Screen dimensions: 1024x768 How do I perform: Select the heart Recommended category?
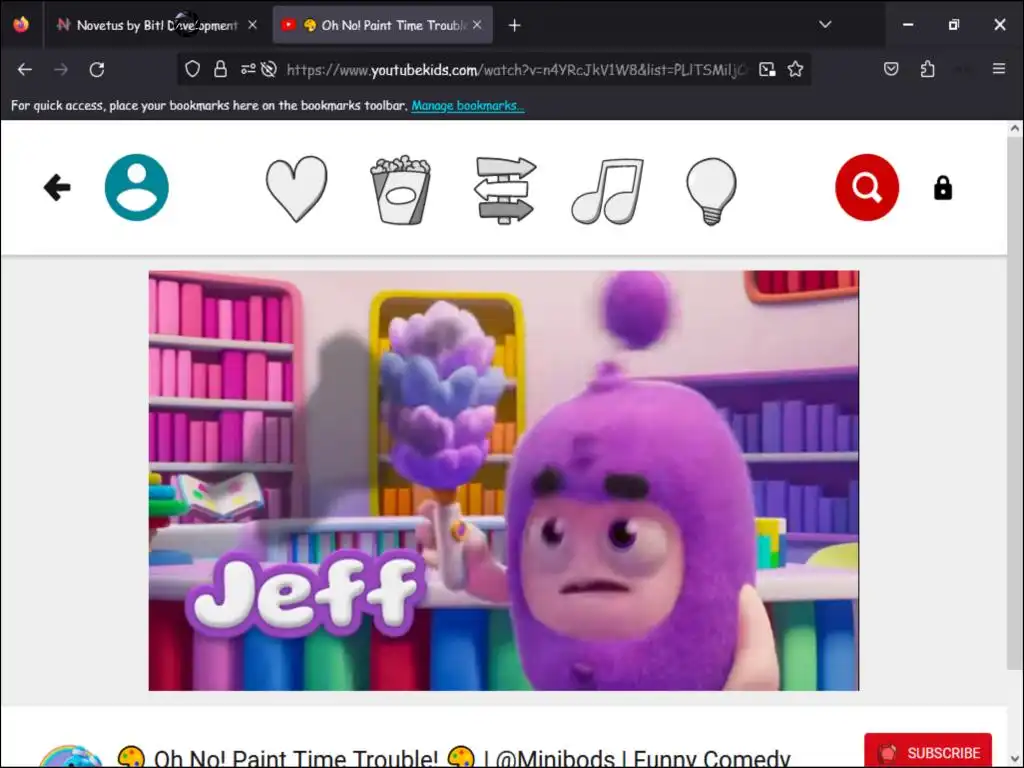[296, 189]
